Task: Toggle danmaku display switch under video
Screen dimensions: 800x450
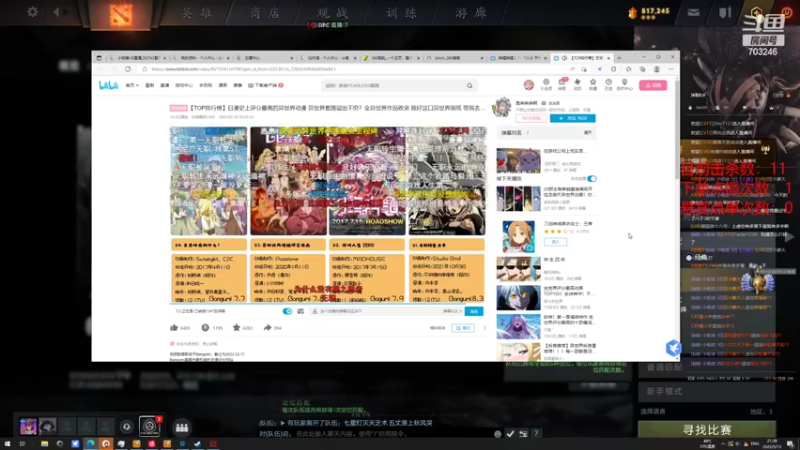Action: pos(287,311)
